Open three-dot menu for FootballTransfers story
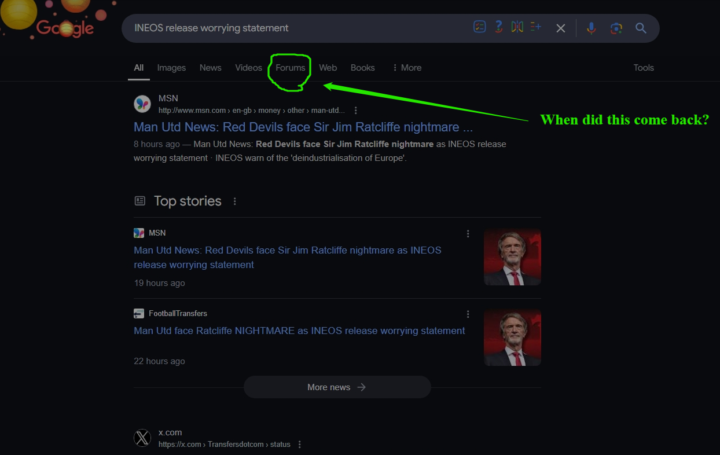The width and height of the screenshot is (720, 455). 468,314
